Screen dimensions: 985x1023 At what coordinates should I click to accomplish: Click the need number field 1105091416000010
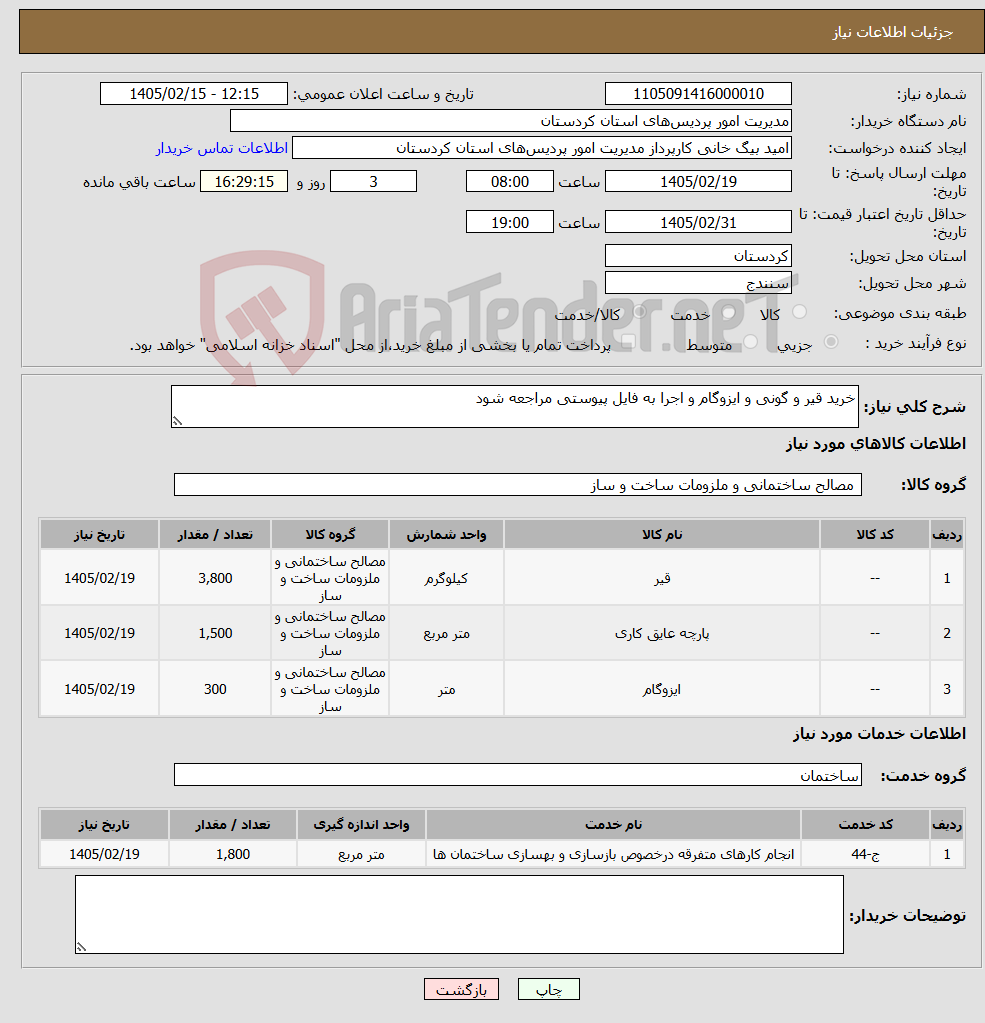(x=698, y=94)
